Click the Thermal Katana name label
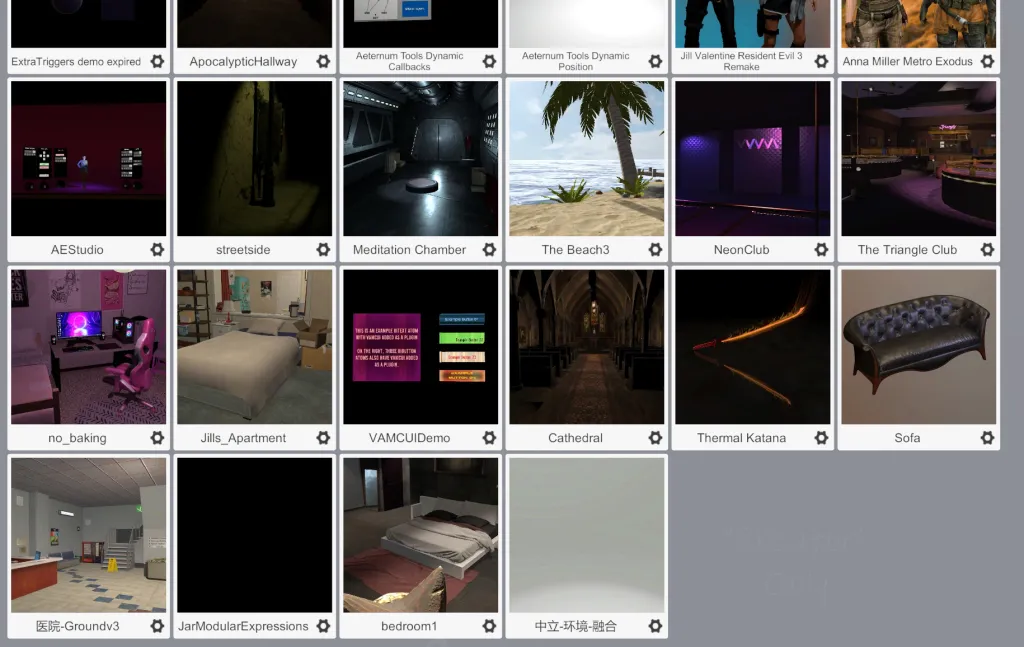Screen dimensions: 1024x647 [741, 438]
